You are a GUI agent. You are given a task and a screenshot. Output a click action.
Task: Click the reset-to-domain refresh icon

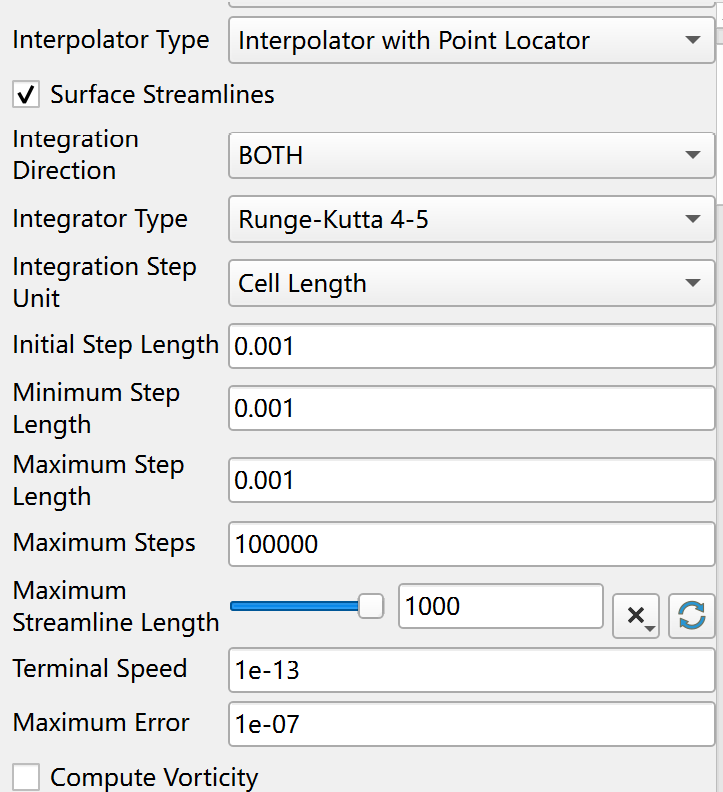click(x=691, y=615)
